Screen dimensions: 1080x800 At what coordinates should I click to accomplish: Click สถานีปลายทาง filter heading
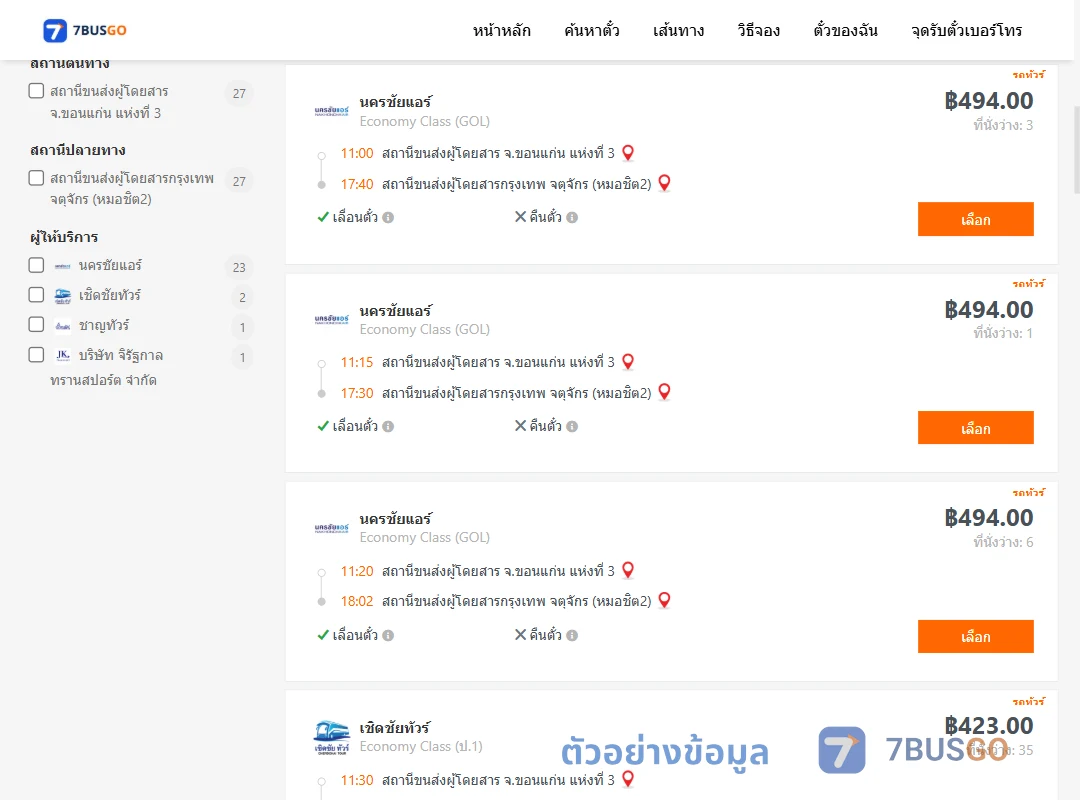click(77, 150)
